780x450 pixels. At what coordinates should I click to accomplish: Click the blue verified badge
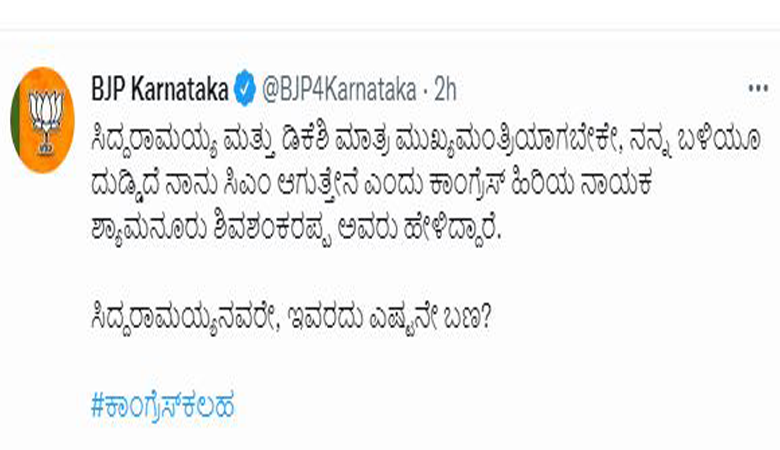244,89
